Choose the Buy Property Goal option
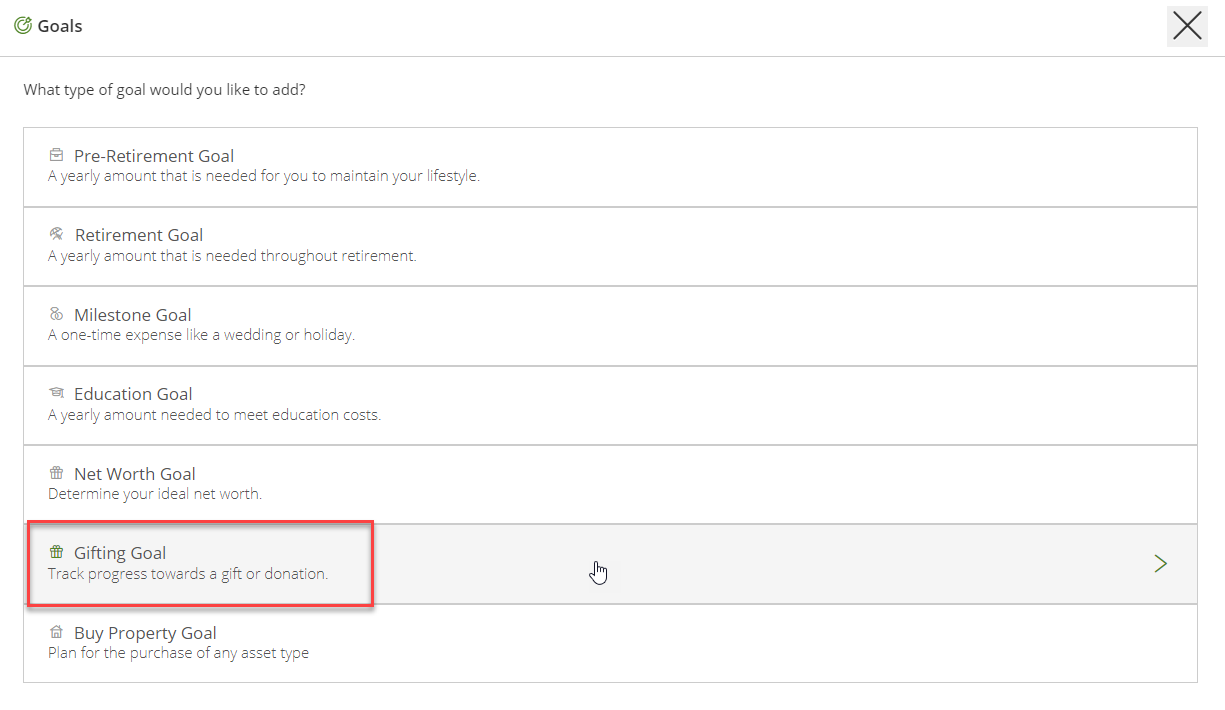 coord(145,633)
